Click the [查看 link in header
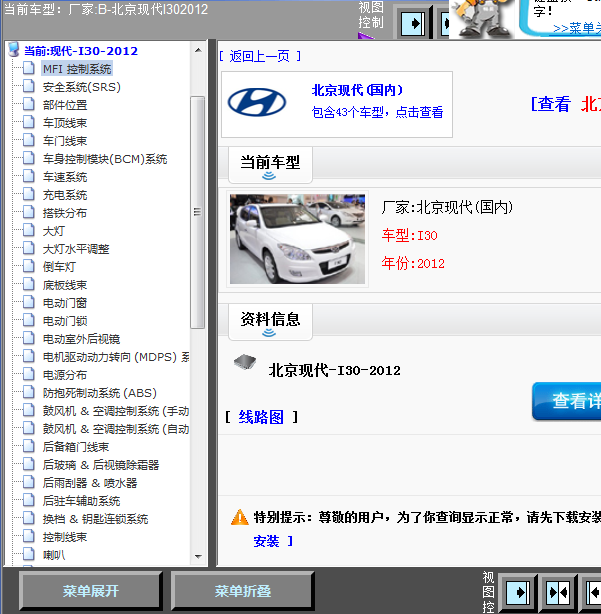Viewport: 601px width, 614px height. pos(550,104)
